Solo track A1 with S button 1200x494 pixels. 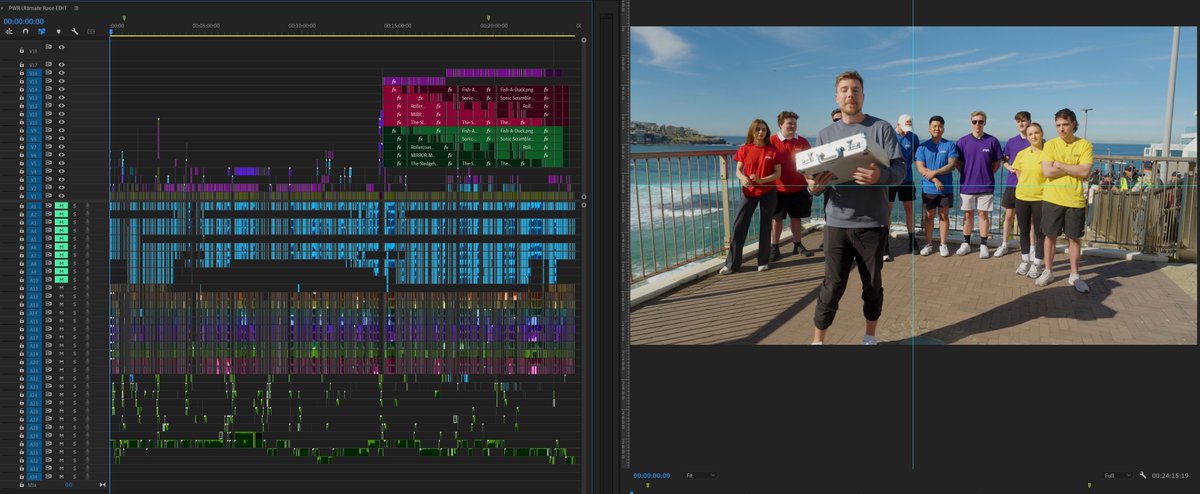[x=74, y=206]
